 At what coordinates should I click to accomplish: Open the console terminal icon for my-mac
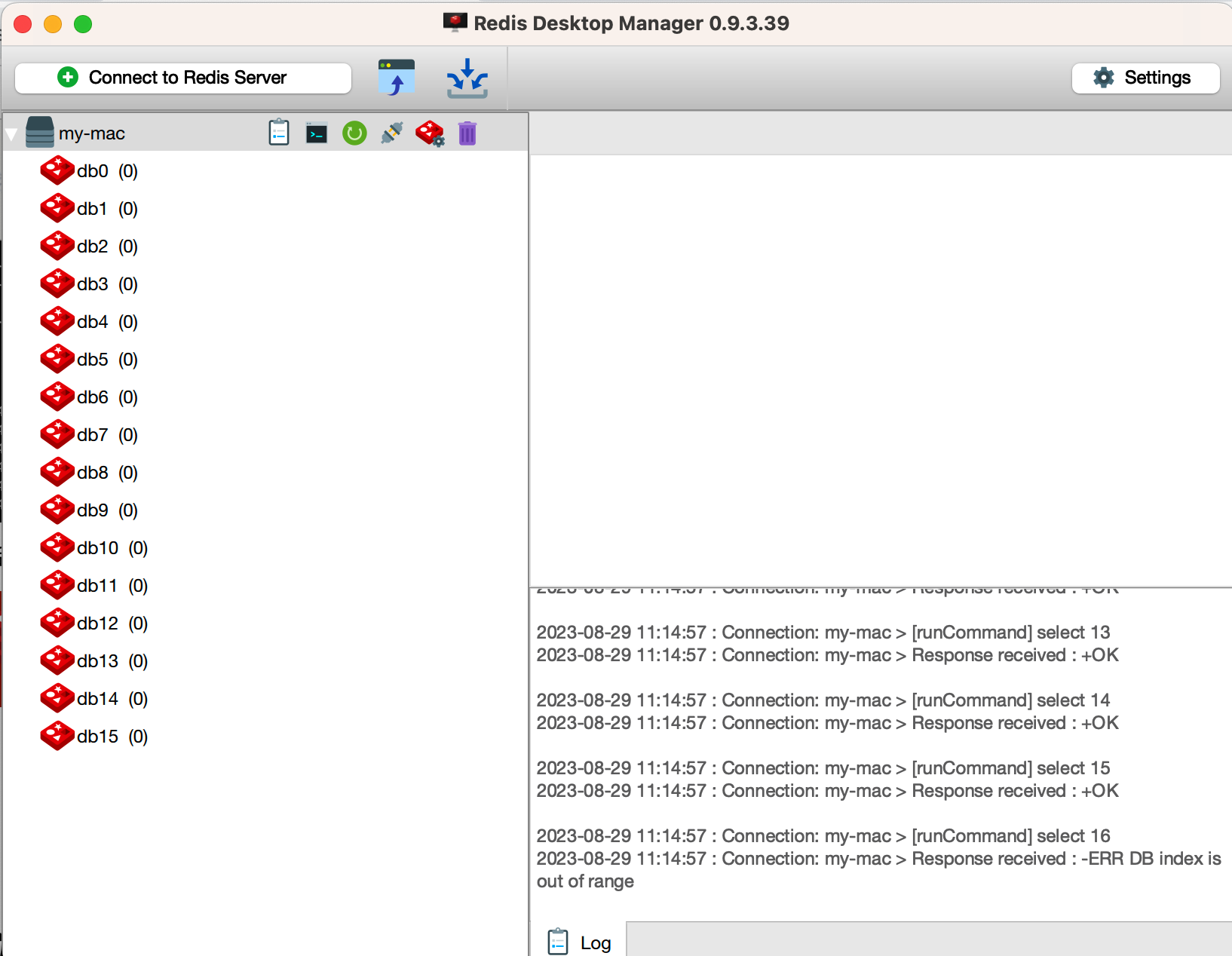[x=317, y=133]
